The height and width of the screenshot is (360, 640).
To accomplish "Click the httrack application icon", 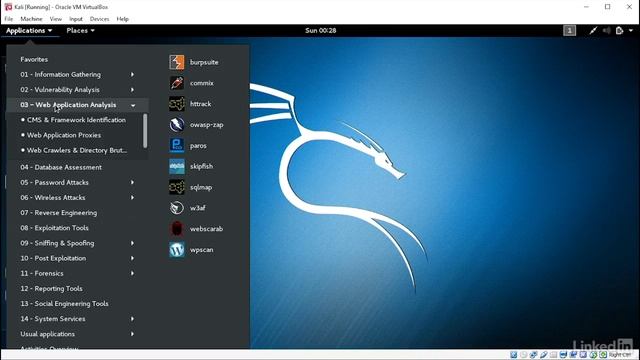I will coord(177,104).
